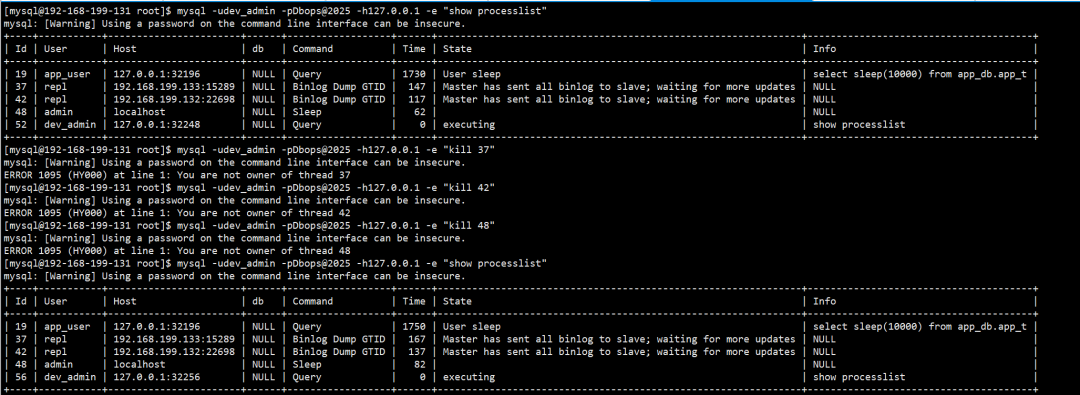Select the error line for thread 48
Image resolution: width=1080 pixels, height=395 pixels.
coord(177,251)
